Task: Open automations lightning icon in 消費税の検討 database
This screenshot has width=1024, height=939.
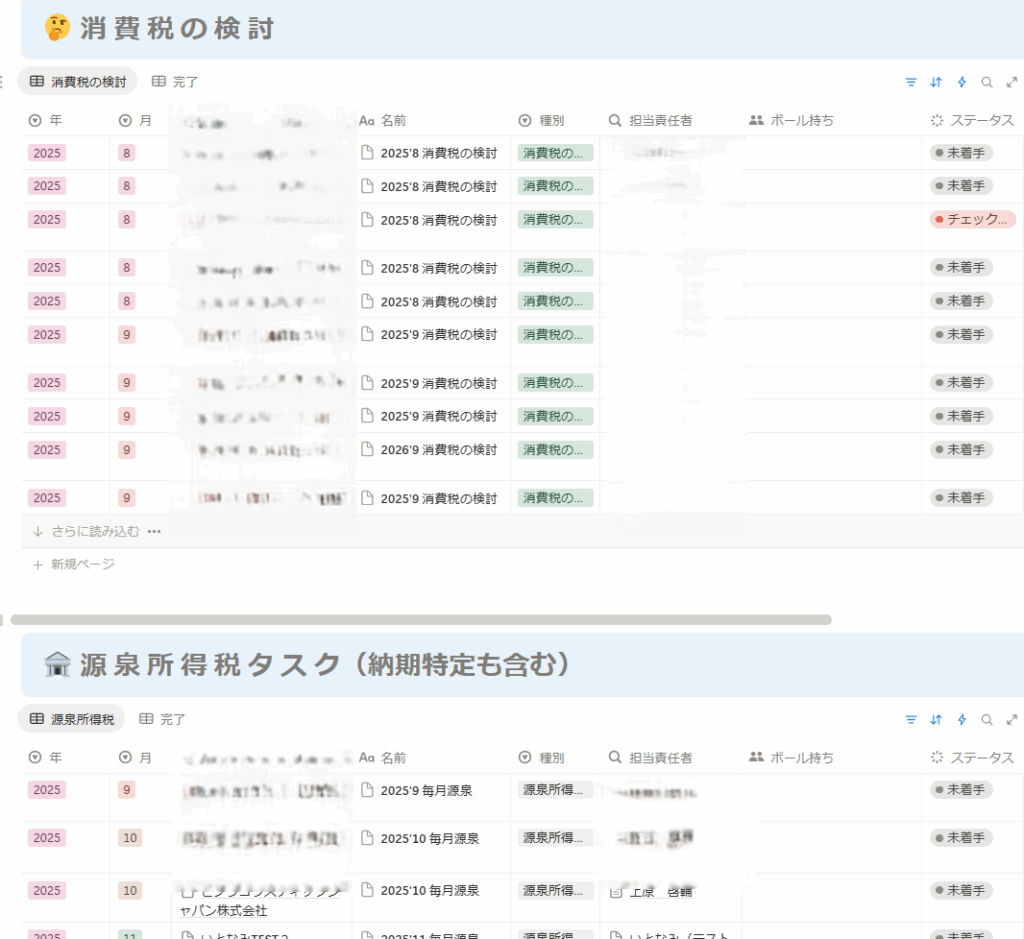Action: 962,82
